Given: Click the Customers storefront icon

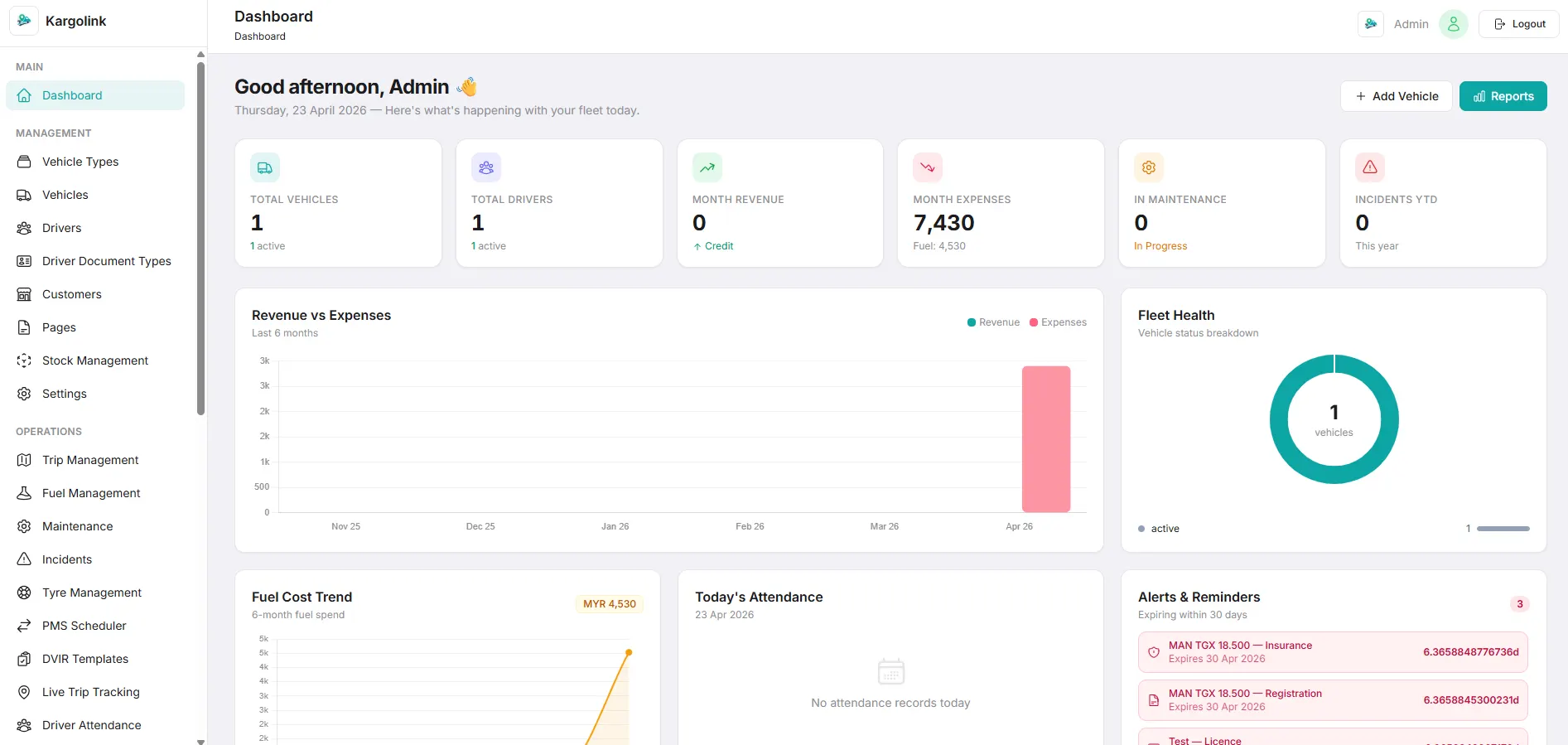Looking at the screenshot, I should click(24, 294).
